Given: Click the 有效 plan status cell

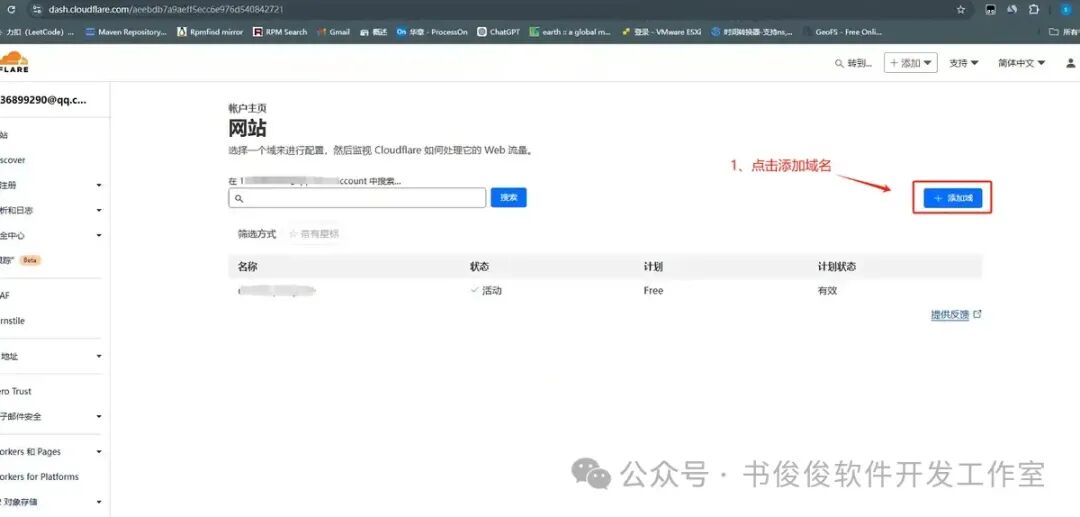Looking at the screenshot, I should [827, 291].
